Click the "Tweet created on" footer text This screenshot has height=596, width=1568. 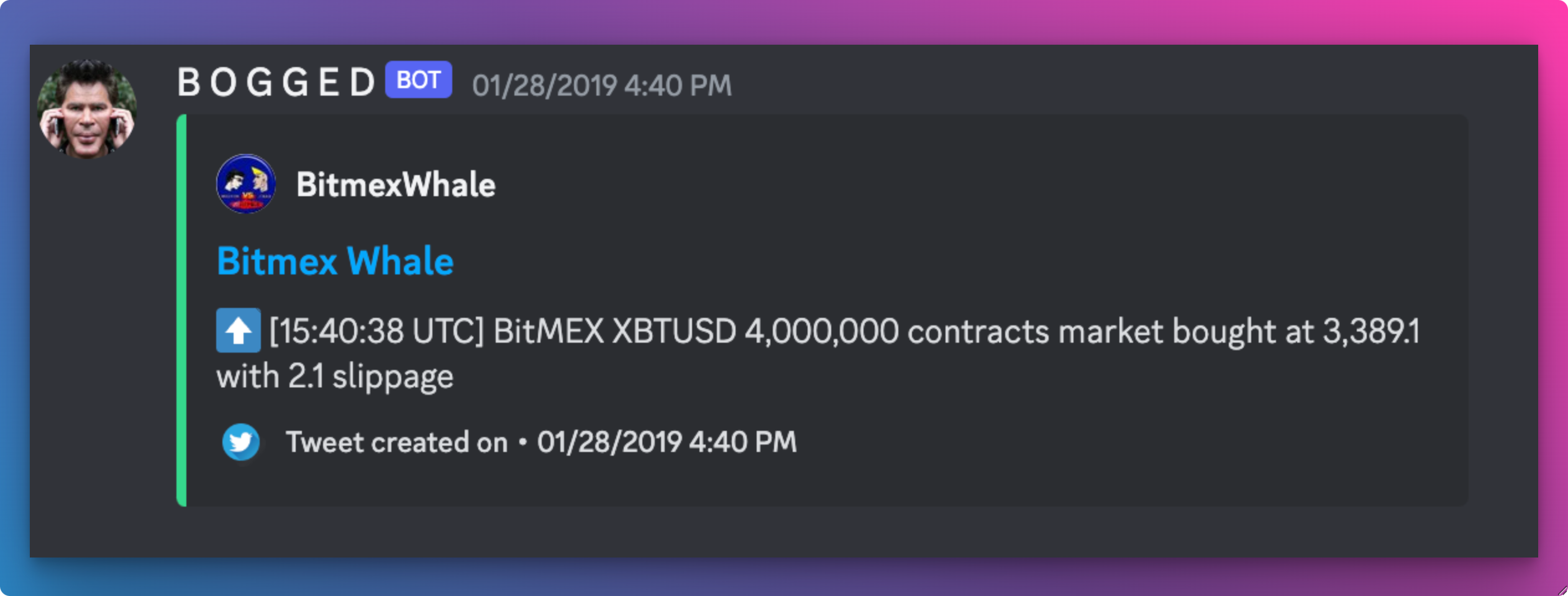[396, 443]
